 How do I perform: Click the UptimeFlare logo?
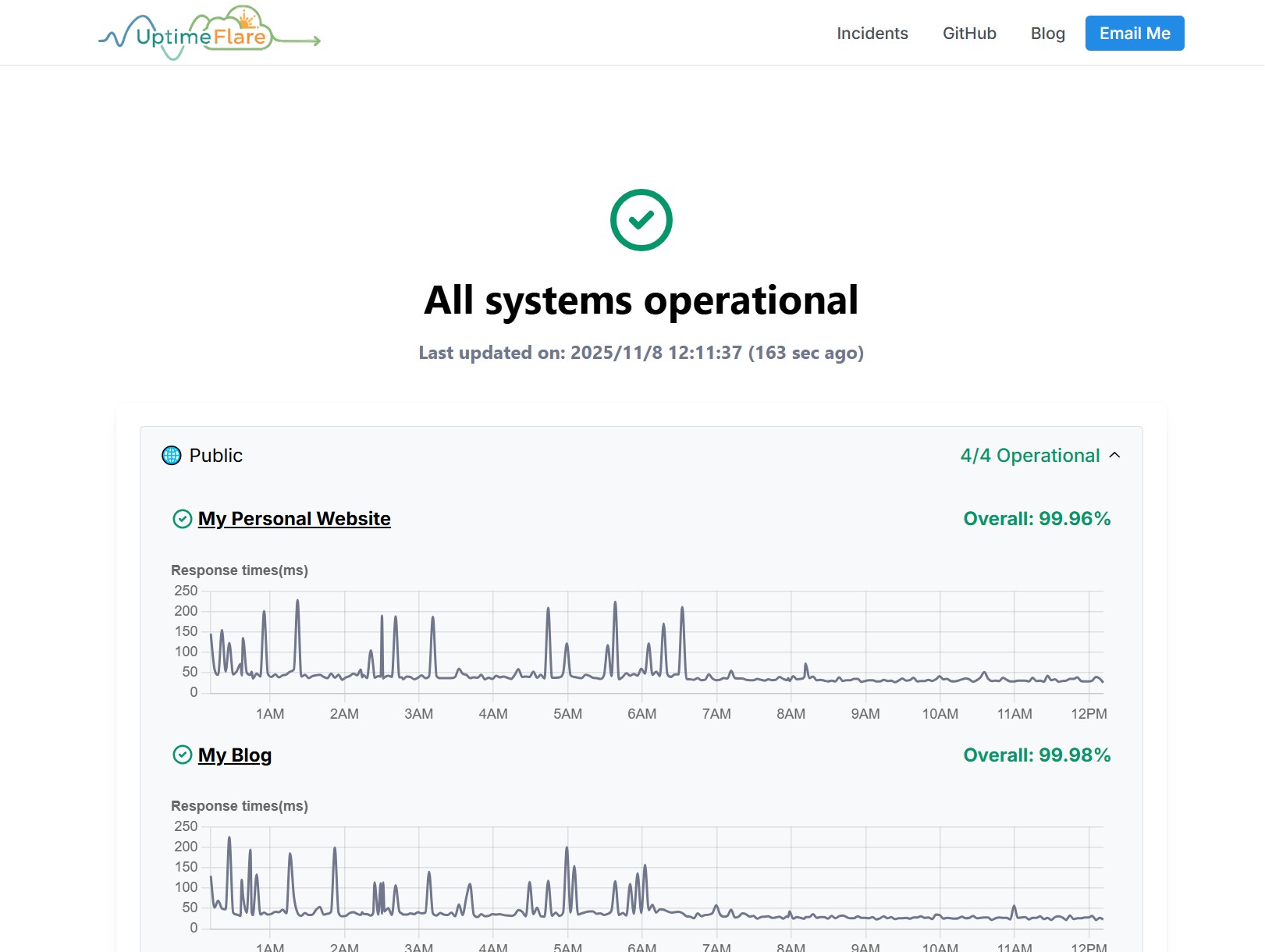208,34
